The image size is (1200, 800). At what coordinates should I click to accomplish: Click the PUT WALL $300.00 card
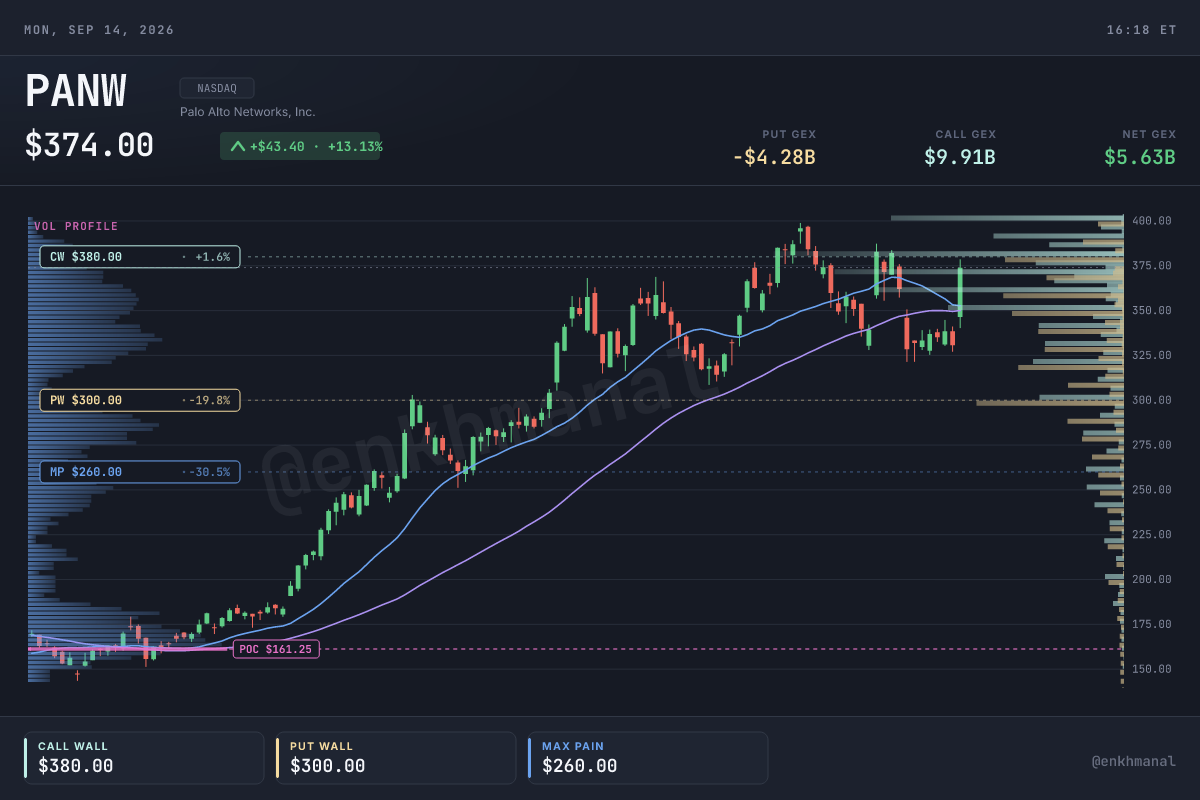click(x=396, y=758)
